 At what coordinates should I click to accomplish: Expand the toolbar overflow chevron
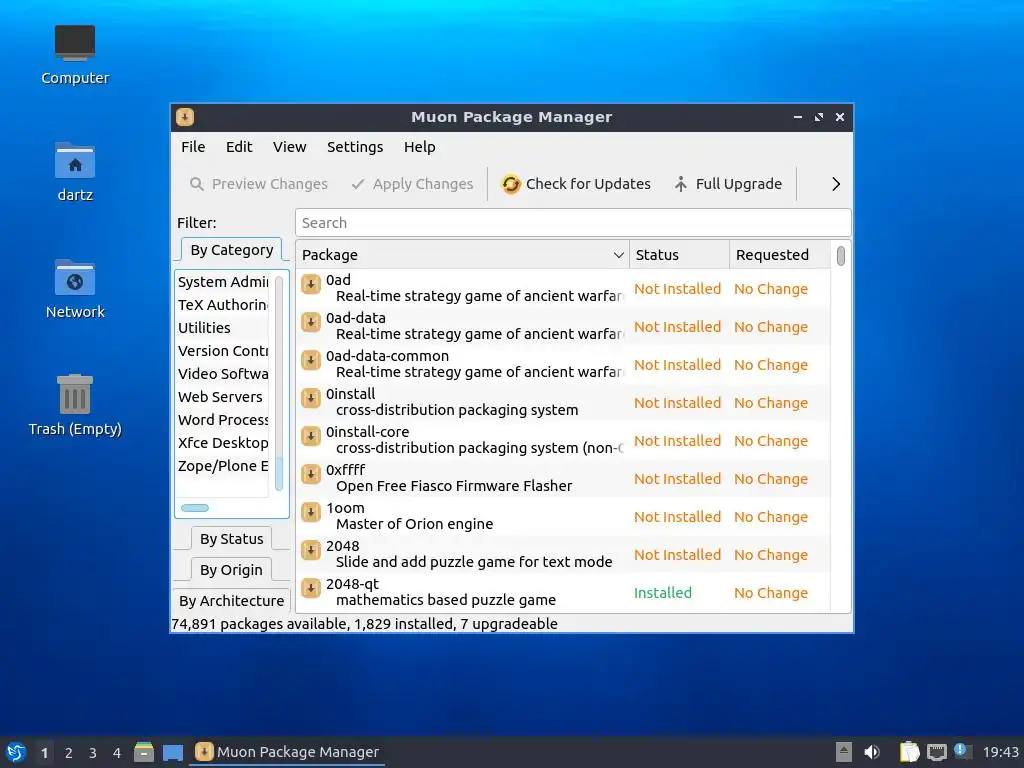pos(836,184)
